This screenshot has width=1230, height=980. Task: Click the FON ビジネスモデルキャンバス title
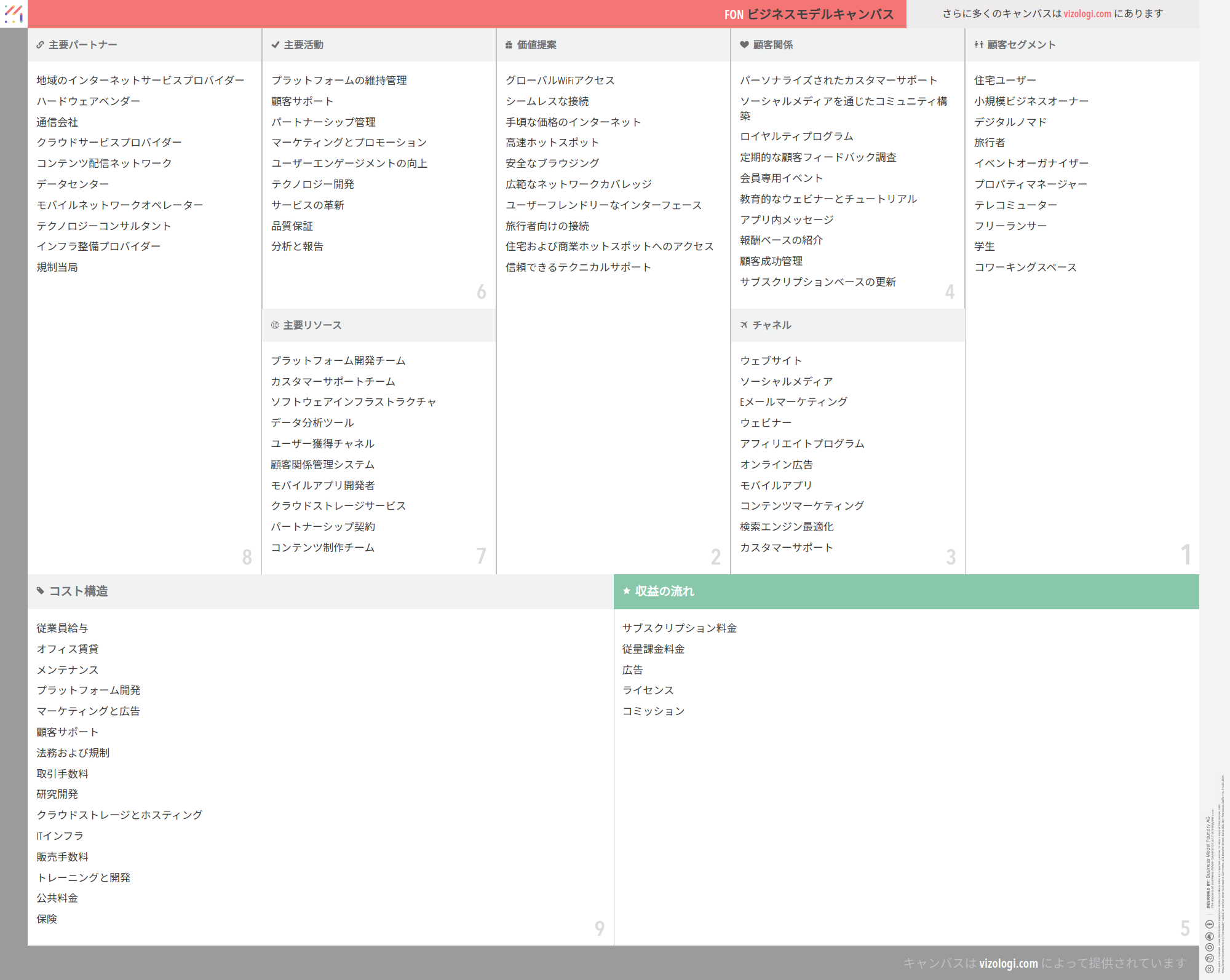(x=809, y=14)
